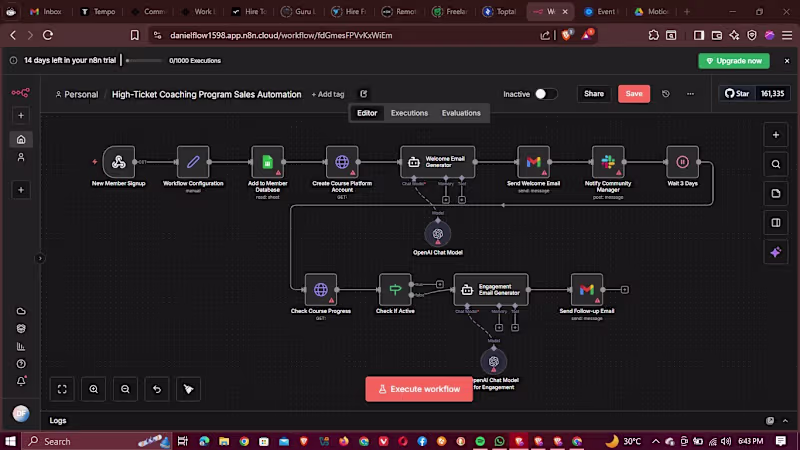The height and width of the screenshot is (450, 800).
Task: Open the New Member Signup webhook node
Action: point(118,162)
